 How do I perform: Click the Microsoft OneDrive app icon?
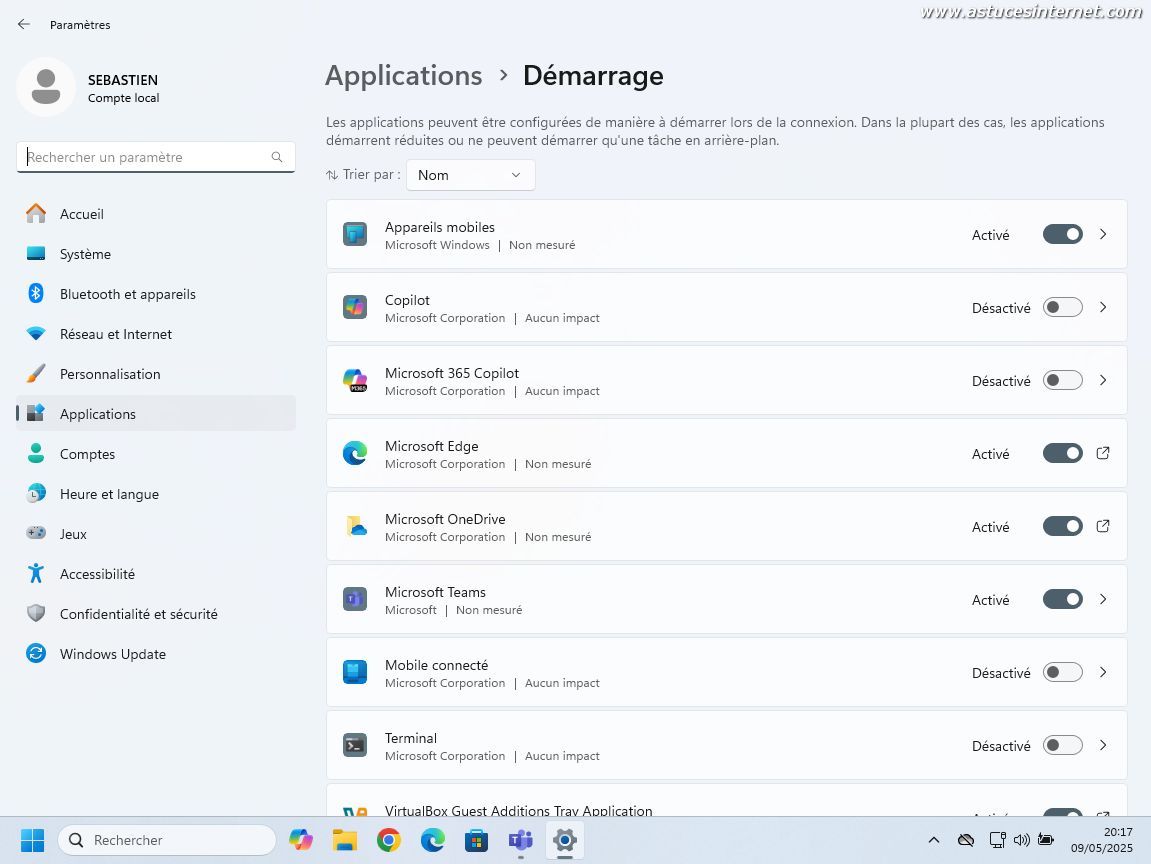355,526
